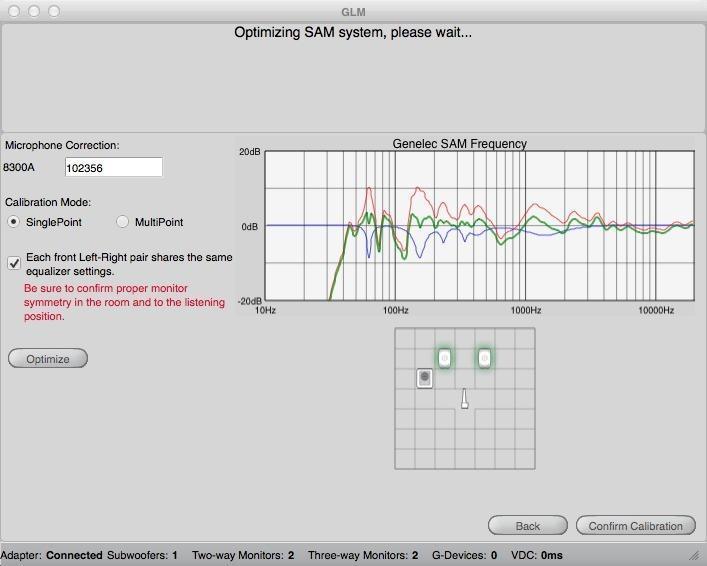The image size is (707, 566).
Task: Click the measurement microphone icon in grid
Action: (x=465, y=399)
